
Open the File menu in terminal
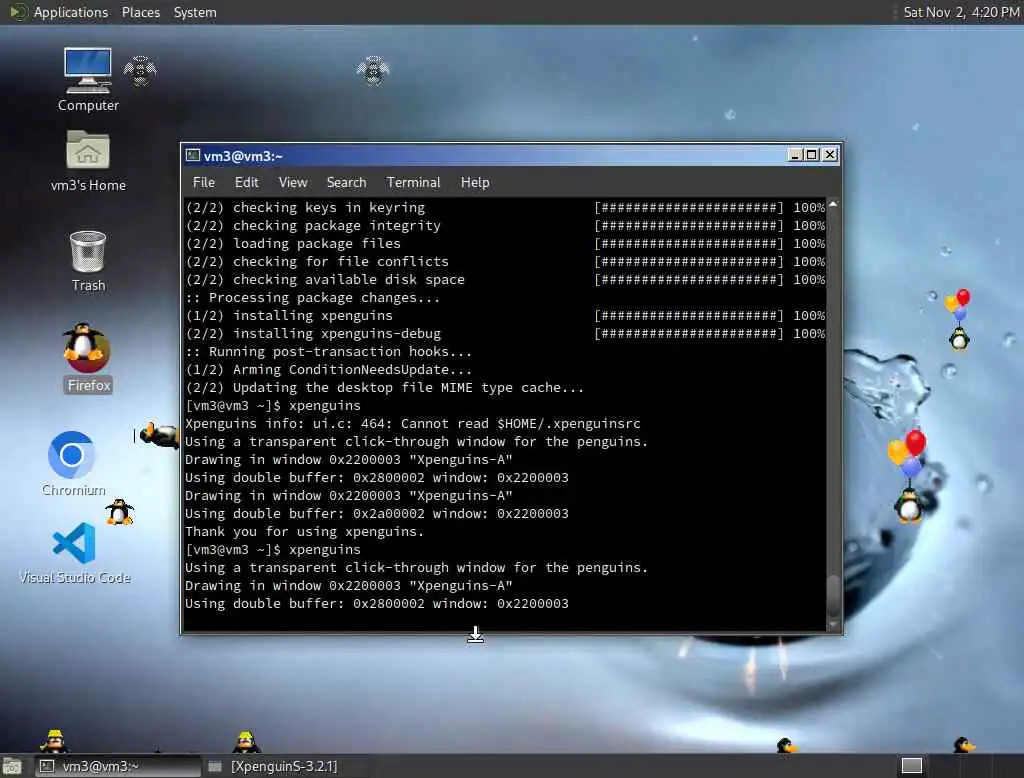point(204,182)
